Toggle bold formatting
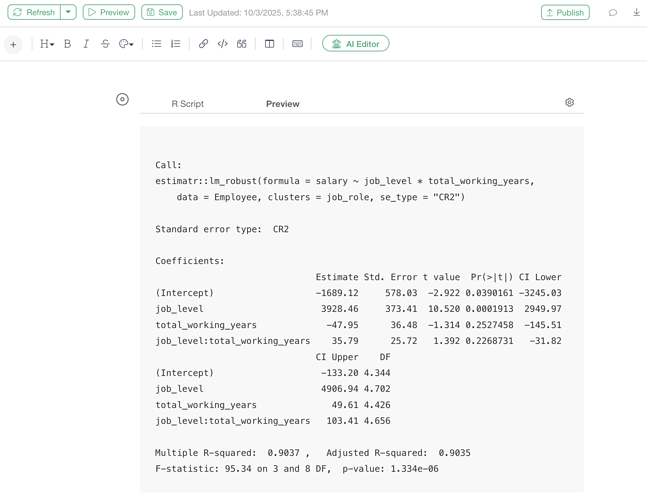 pyautogui.click(x=67, y=44)
